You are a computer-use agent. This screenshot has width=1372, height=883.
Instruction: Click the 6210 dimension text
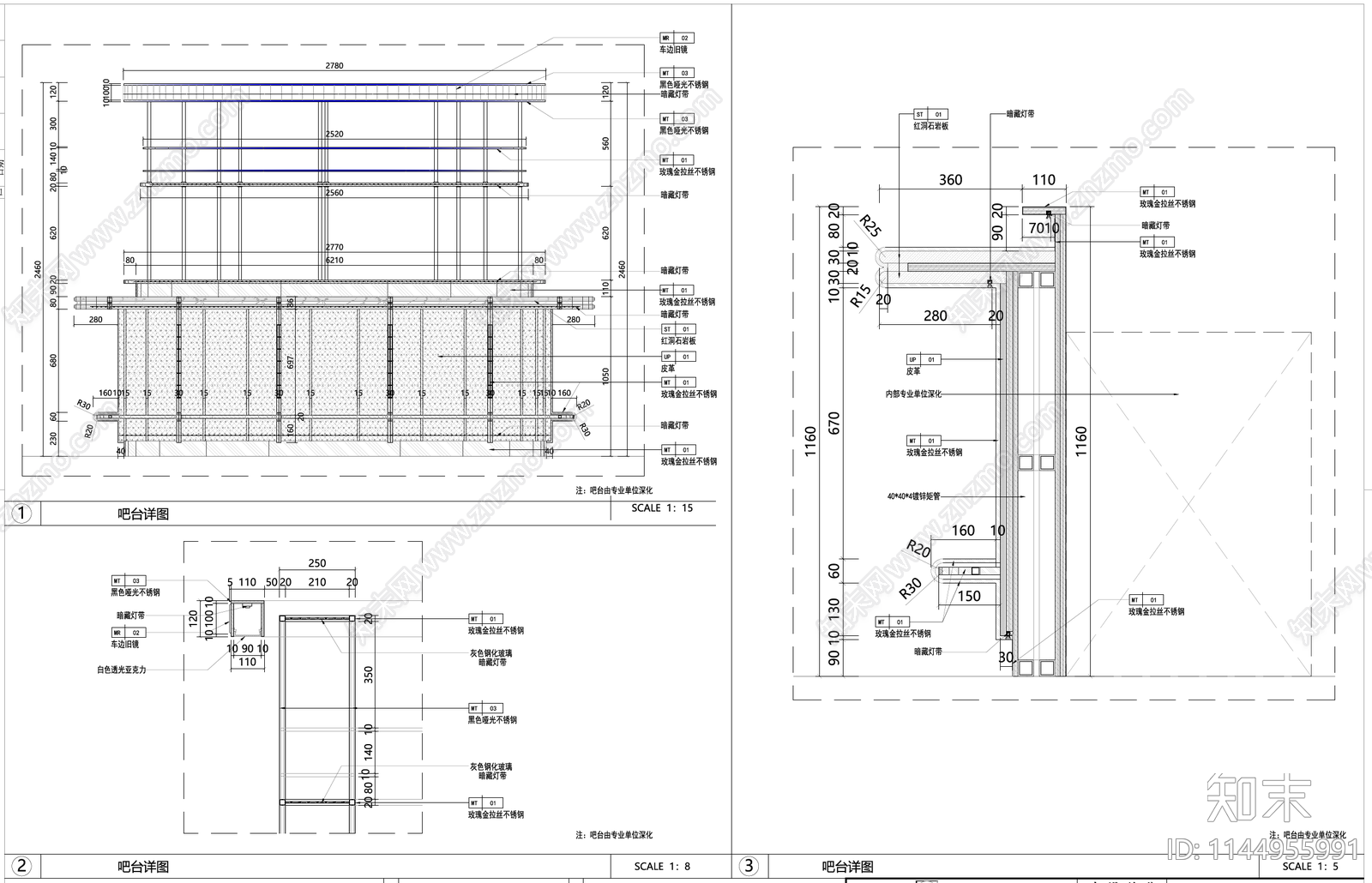334,260
